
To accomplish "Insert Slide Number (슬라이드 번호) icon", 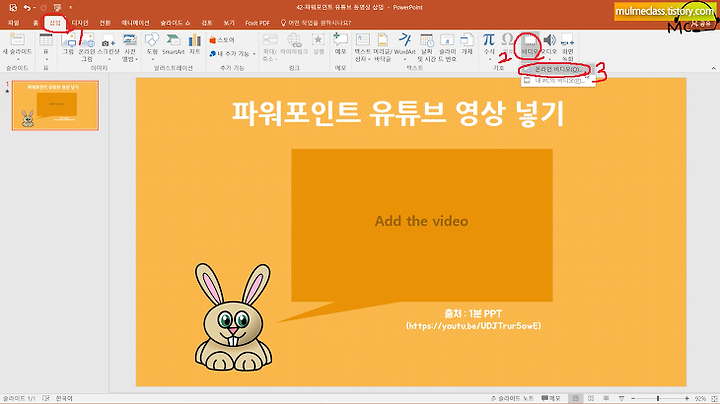I will [447, 40].
